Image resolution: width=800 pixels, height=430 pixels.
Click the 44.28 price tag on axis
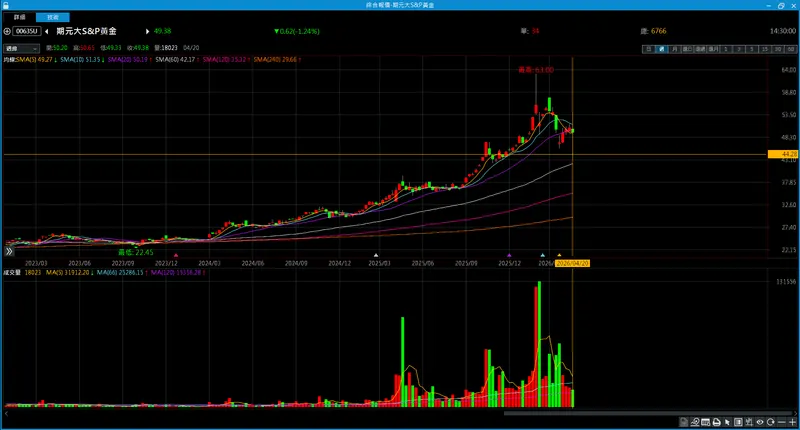pyautogui.click(x=783, y=154)
